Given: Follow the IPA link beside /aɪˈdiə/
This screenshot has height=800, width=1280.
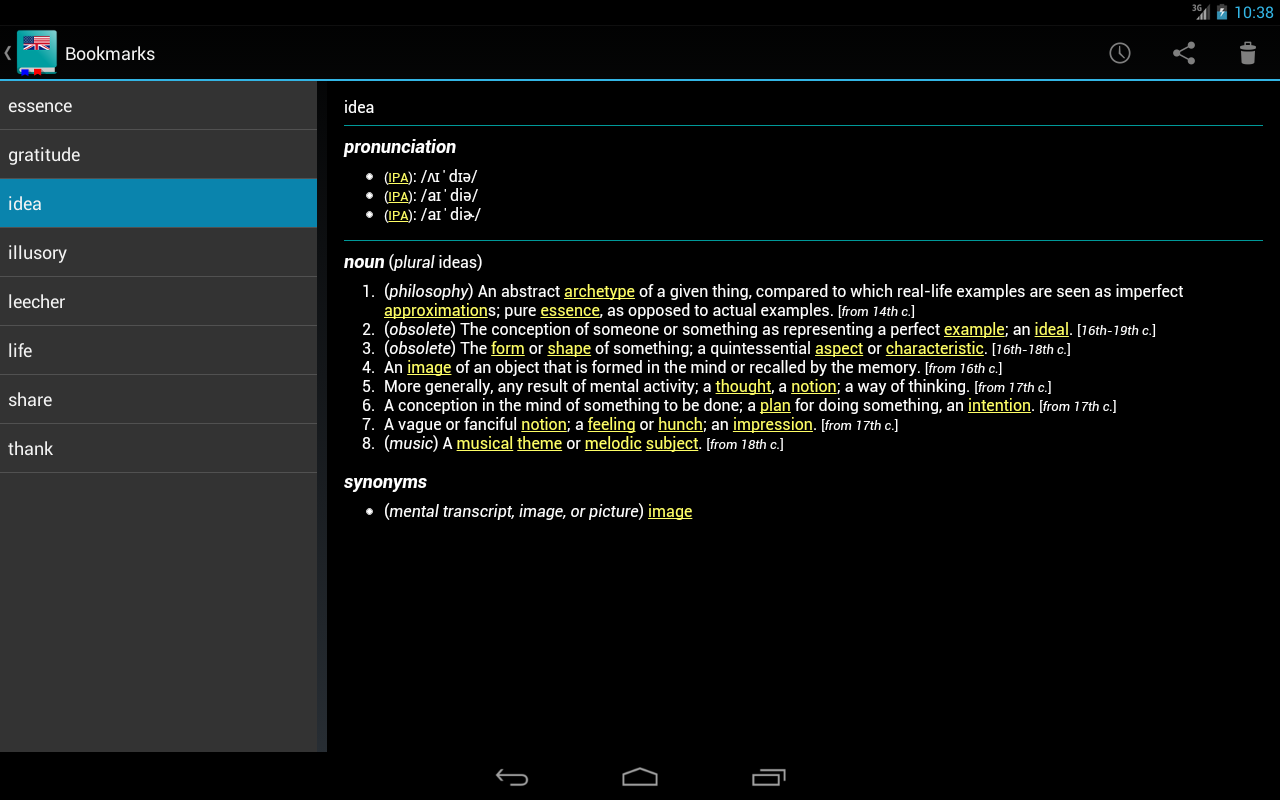Looking at the screenshot, I should pyautogui.click(x=398, y=197).
